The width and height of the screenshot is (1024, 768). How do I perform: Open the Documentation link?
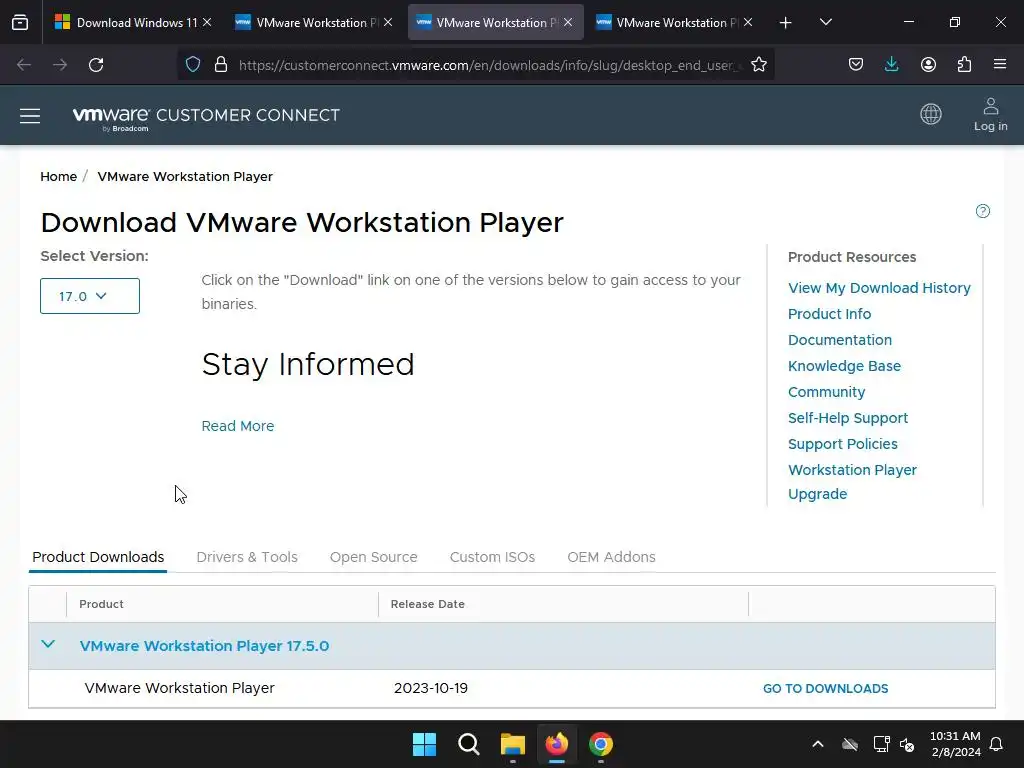pos(840,340)
